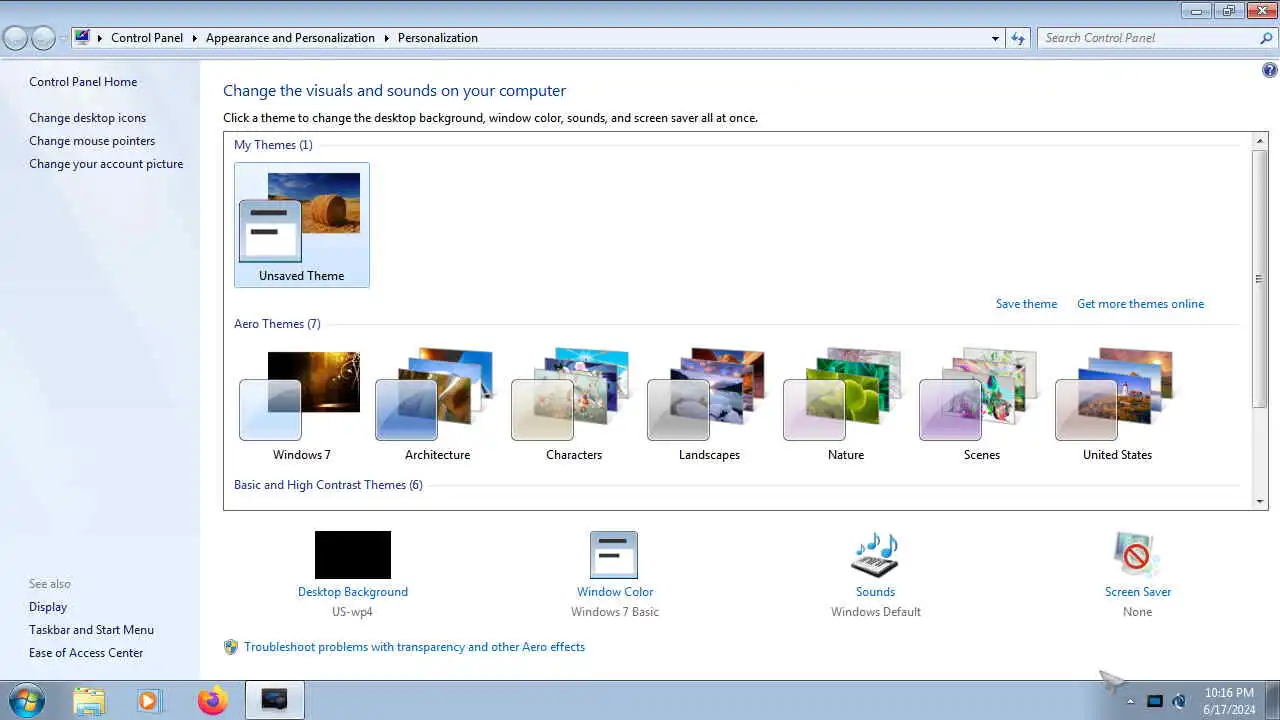Open address bar history dropdown

(995, 38)
